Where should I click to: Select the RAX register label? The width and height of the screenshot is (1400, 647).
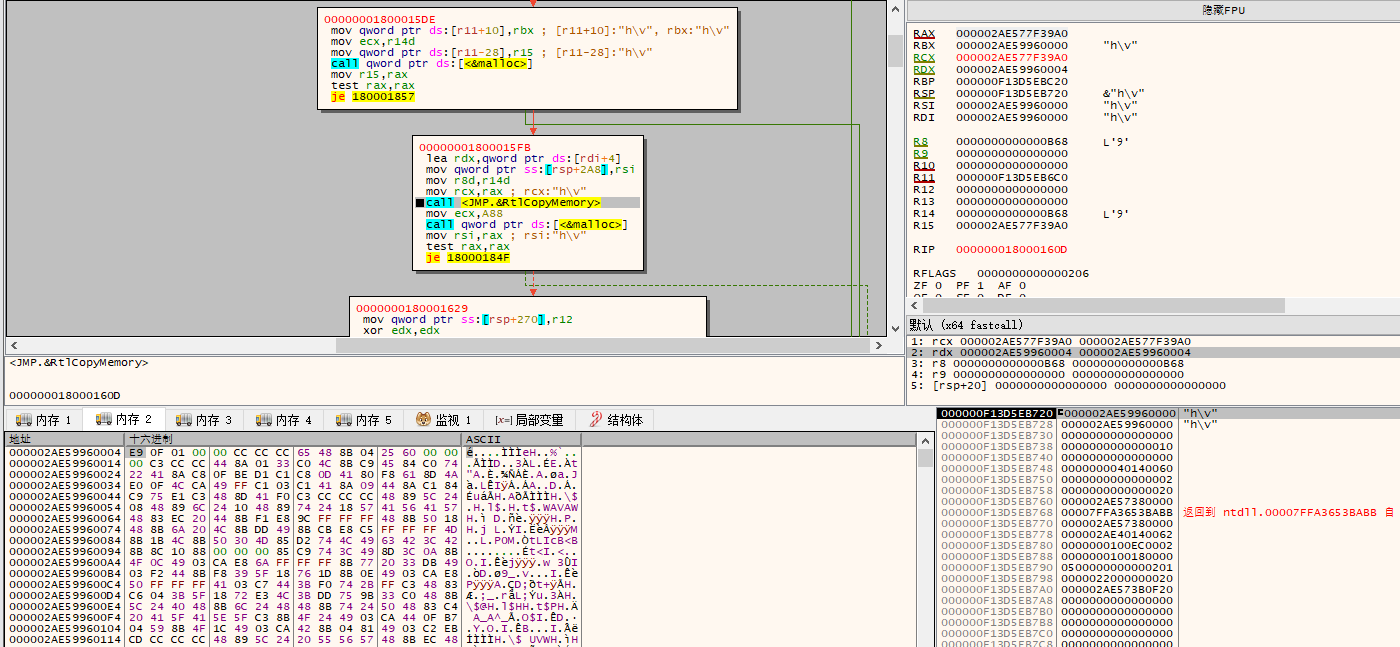924,34
